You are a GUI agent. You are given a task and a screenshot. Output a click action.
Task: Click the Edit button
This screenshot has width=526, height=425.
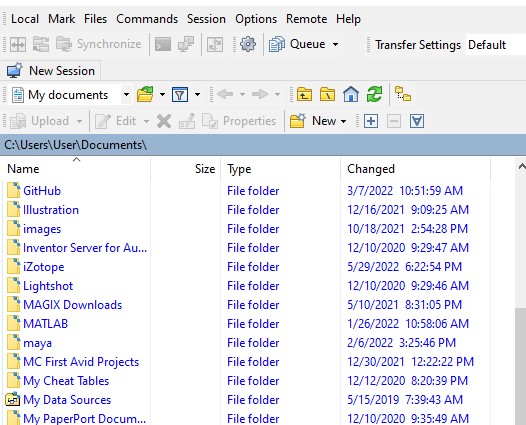point(116,121)
